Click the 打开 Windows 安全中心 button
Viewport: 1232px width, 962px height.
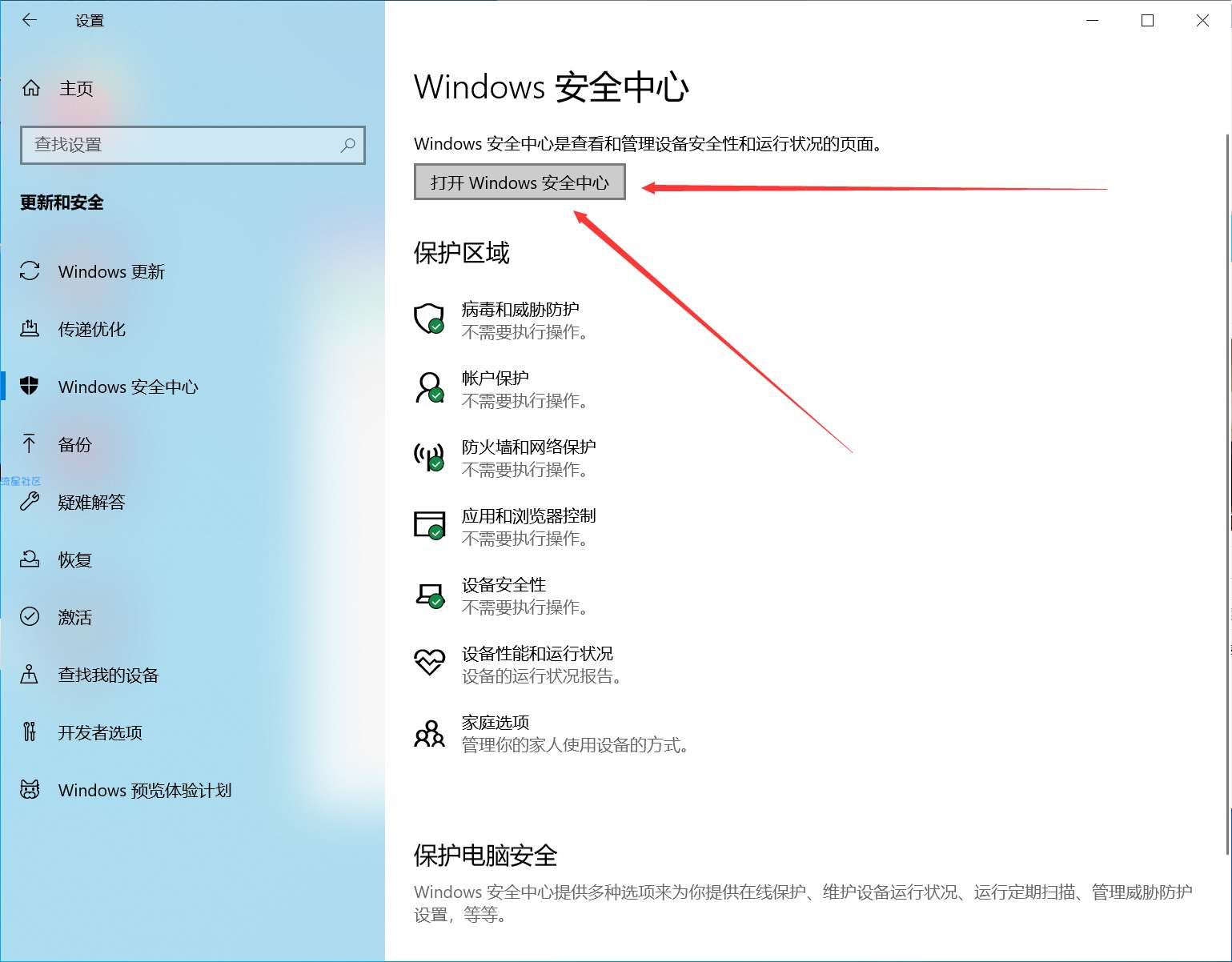tap(520, 182)
